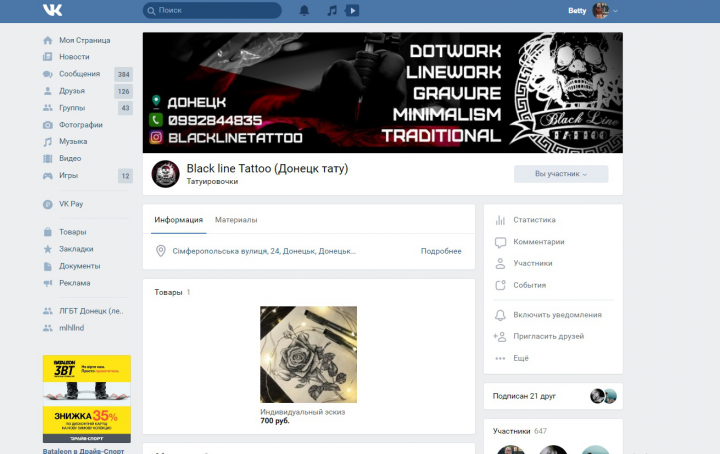
Task: Switch to the Материалы tab
Action: pos(236,220)
